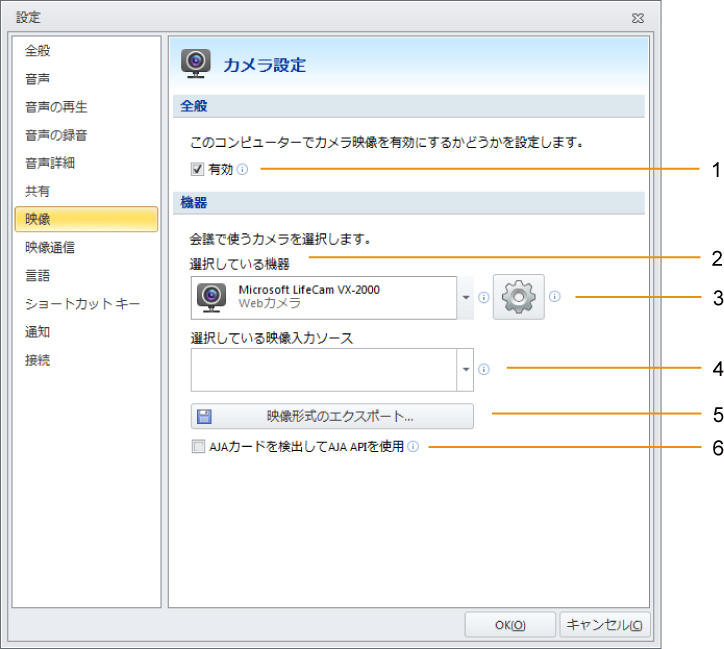The width and height of the screenshot is (724, 649).
Task: Open 共有 settings page
Action: pyautogui.click(x=86, y=191)
